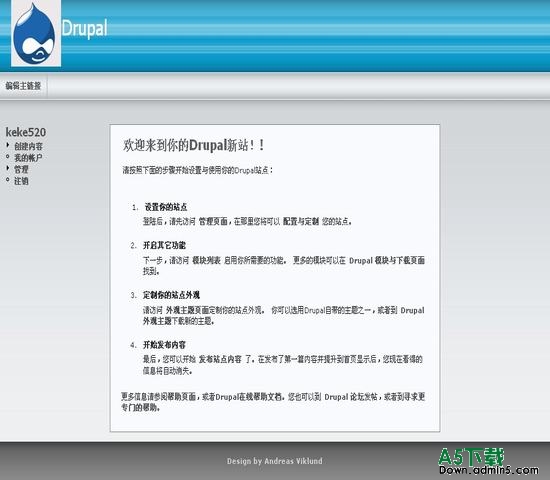
Task: Click step heading 开启其它功能
Action: tap(164, 245)
